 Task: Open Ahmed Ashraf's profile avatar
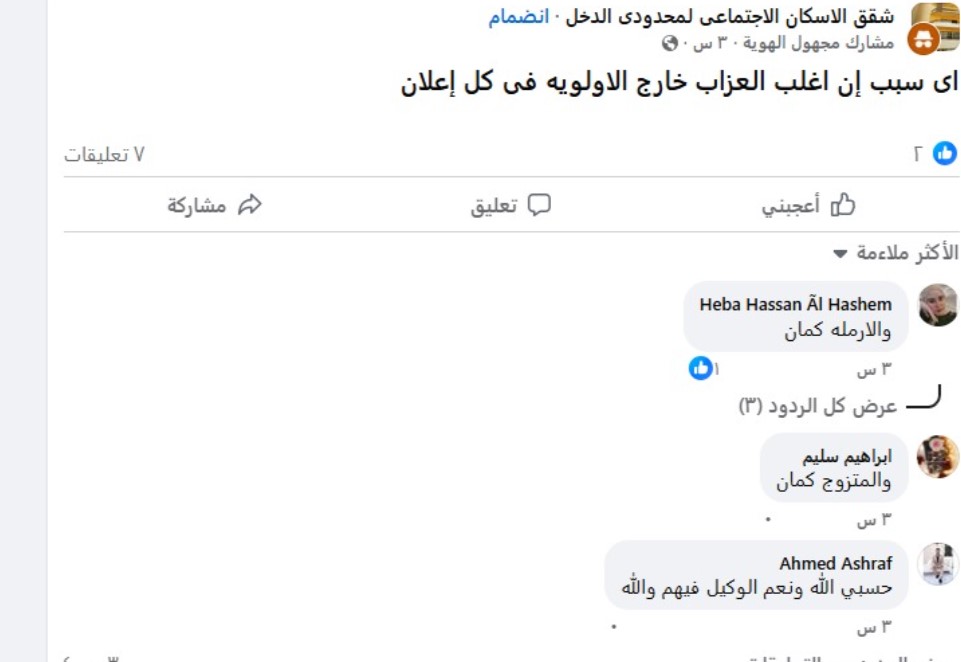[x=937, y=564]
